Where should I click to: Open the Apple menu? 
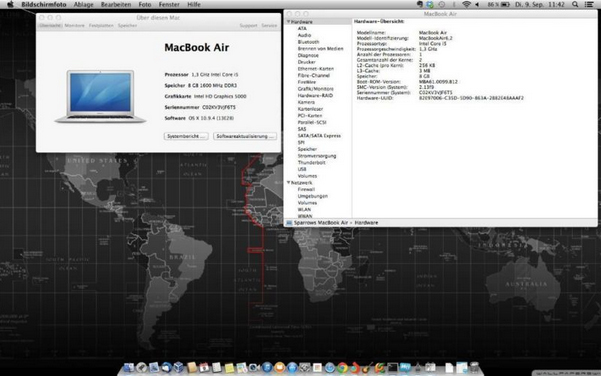[x=10, y=4]
